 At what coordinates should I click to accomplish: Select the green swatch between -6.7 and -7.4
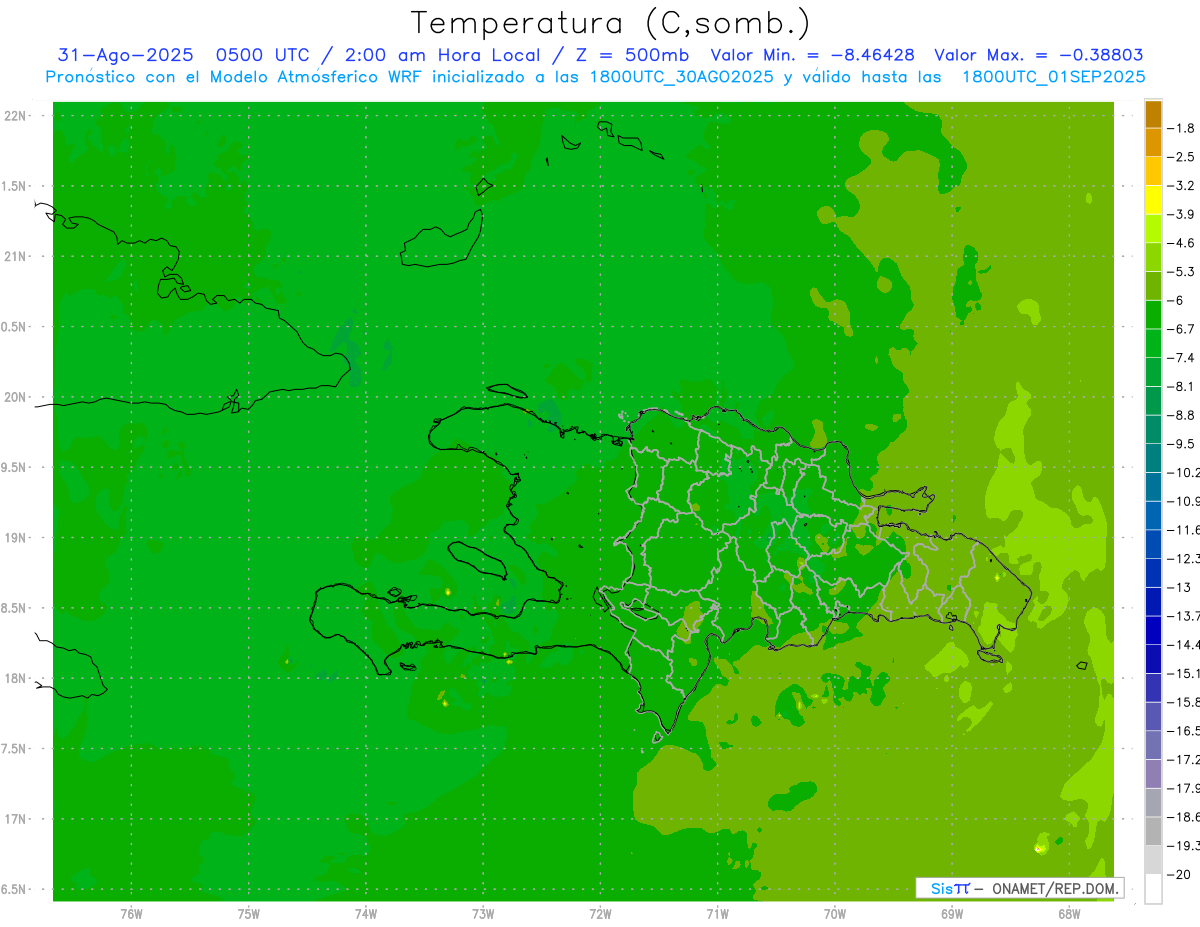[x=1153, y=343]
